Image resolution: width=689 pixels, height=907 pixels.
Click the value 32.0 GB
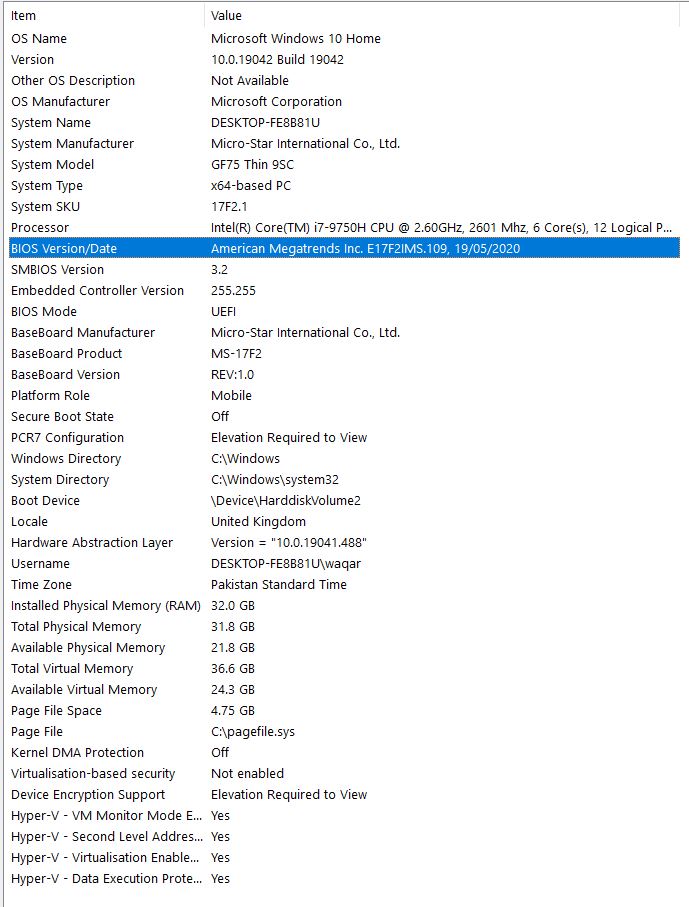pyautogui.click(x=233, y=606)
